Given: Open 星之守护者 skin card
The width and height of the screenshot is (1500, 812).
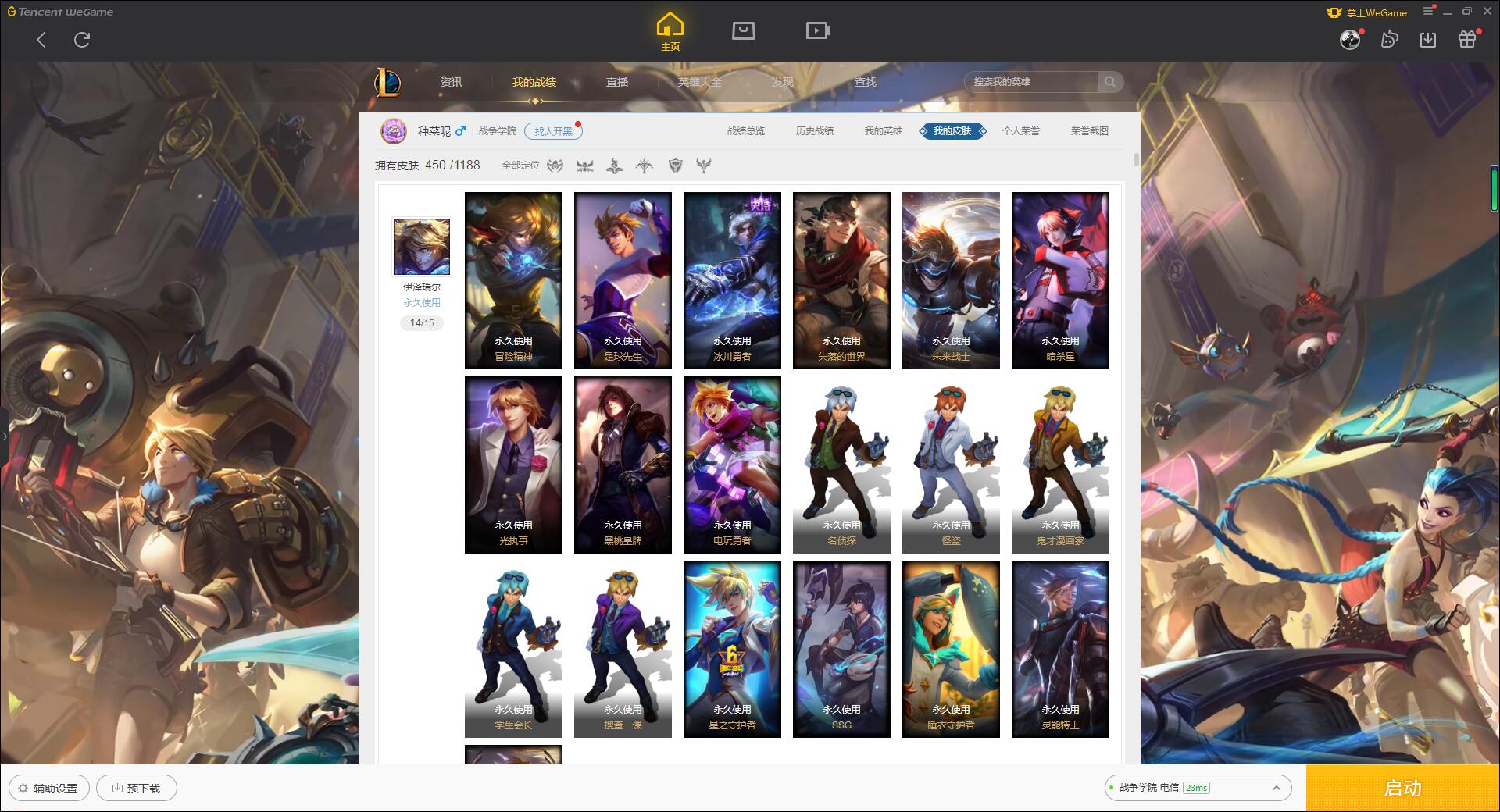Looking at the screenshot, I should point(732,649).
